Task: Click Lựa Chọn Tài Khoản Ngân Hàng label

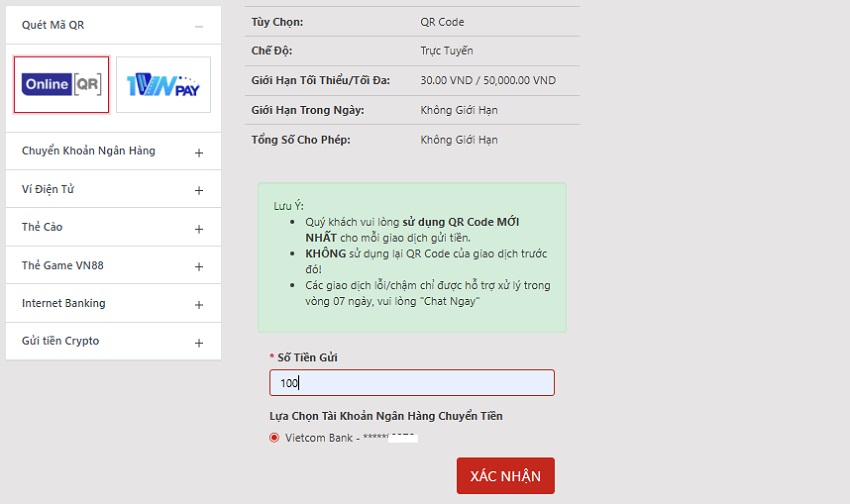Action: click(x=386, y=416)
